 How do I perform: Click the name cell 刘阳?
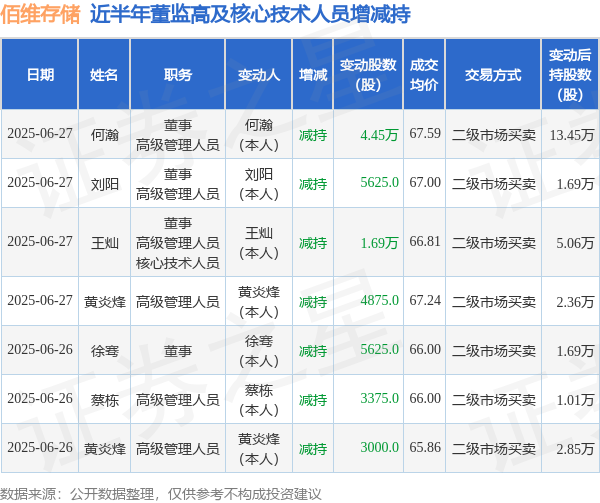104,184
